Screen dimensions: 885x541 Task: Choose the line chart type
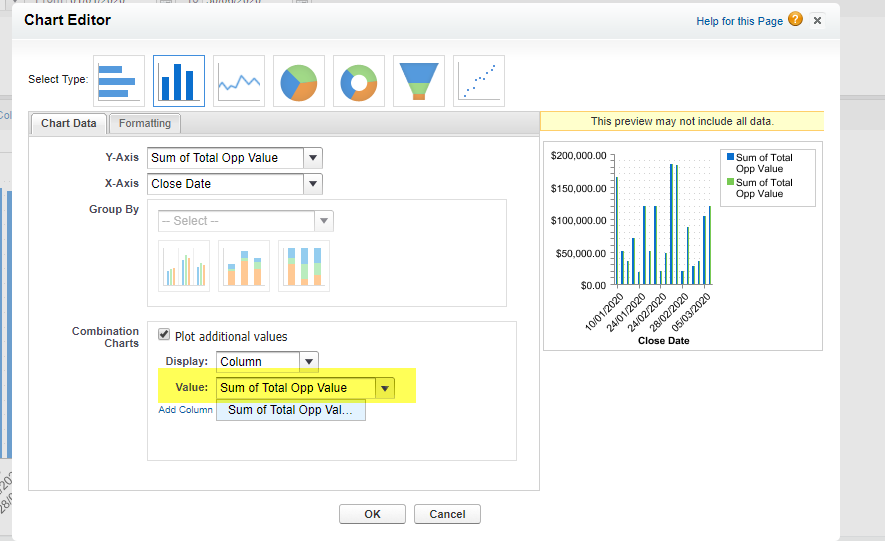(x=239, y=81)
